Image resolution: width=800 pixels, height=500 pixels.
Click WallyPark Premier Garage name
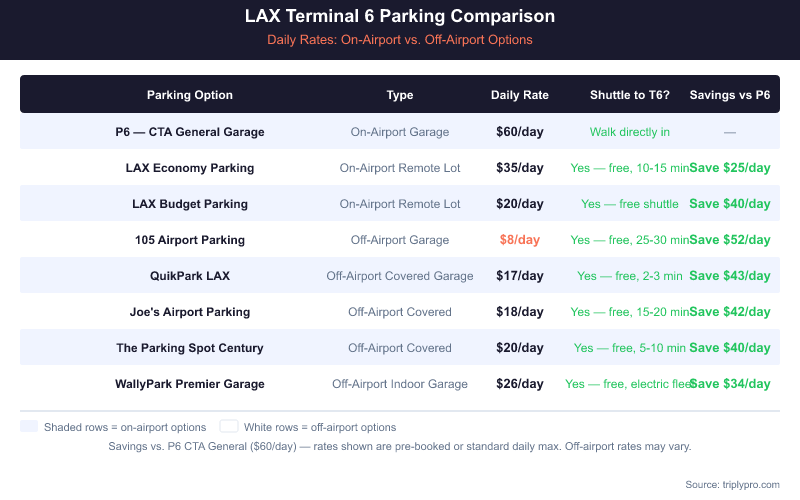click(190, 383)
